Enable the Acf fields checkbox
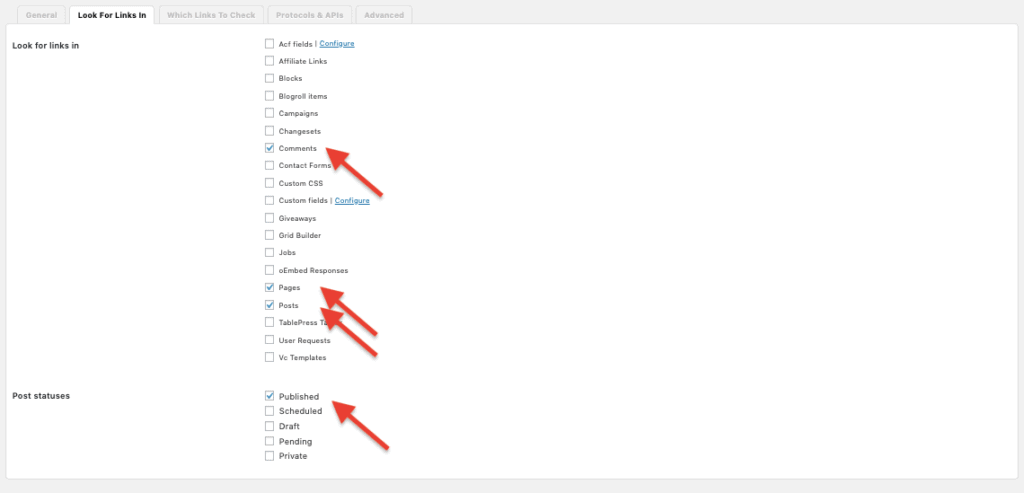The height and width of the screenshot is (493, 1024). 270,44
